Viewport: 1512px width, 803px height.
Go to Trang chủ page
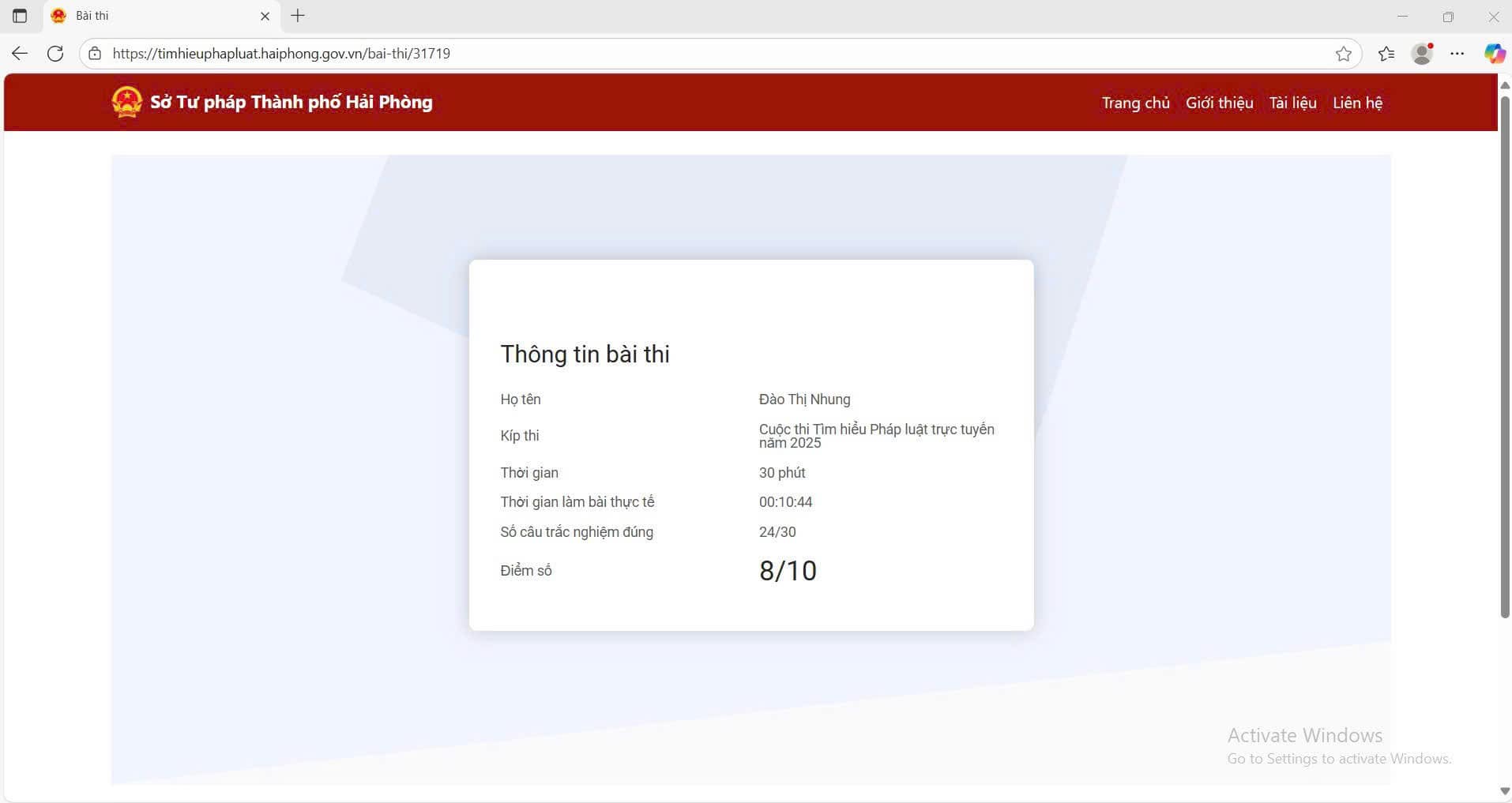tap(1135, 103)
